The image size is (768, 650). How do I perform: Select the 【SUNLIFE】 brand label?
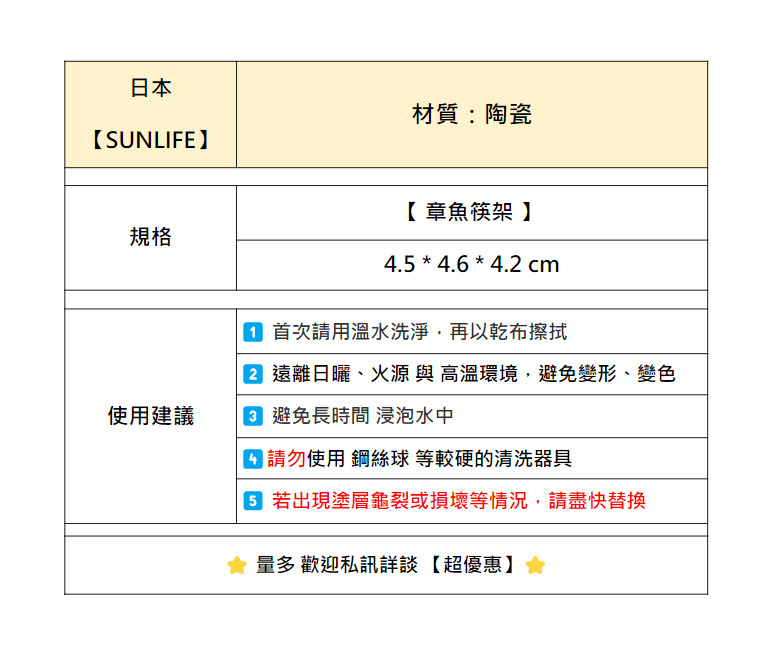(x=150, y=140)
